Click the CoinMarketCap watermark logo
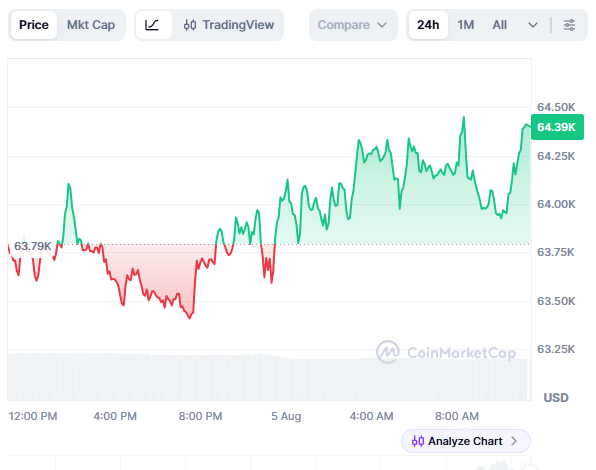Screen dimensions: 596x470 click(388, 352)
